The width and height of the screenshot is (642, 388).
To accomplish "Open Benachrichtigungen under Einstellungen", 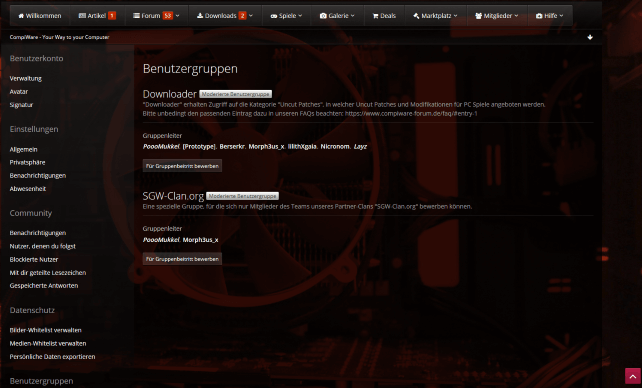I will coord(38,176).
